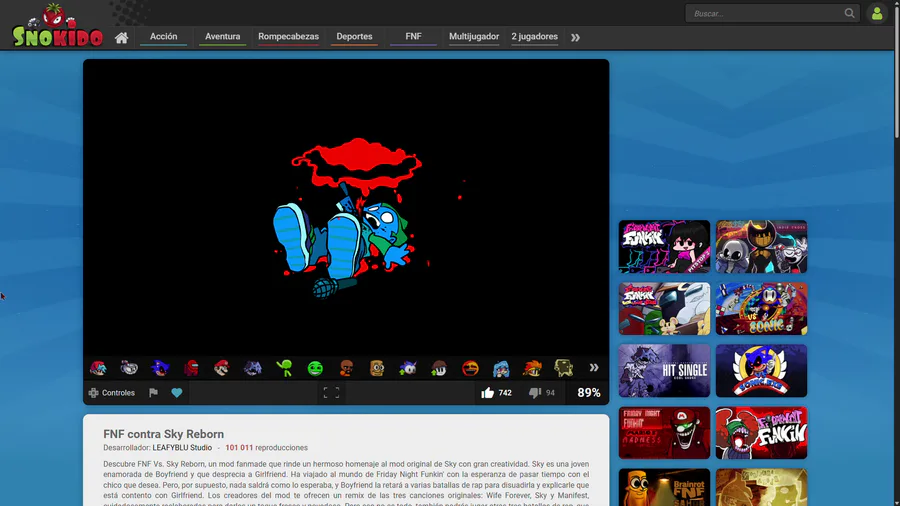The width and height of the screenshot is (900, 506).
Task: Open the FNF Among Us crewmate thumbnail
Action: point(664,309)
